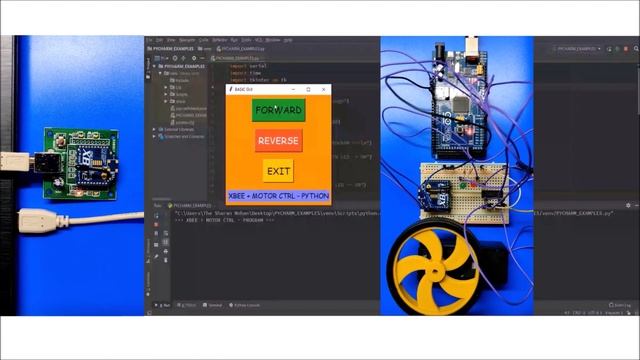Click the pin/wrench icon in Run panel toolbar

pos(156,256)
